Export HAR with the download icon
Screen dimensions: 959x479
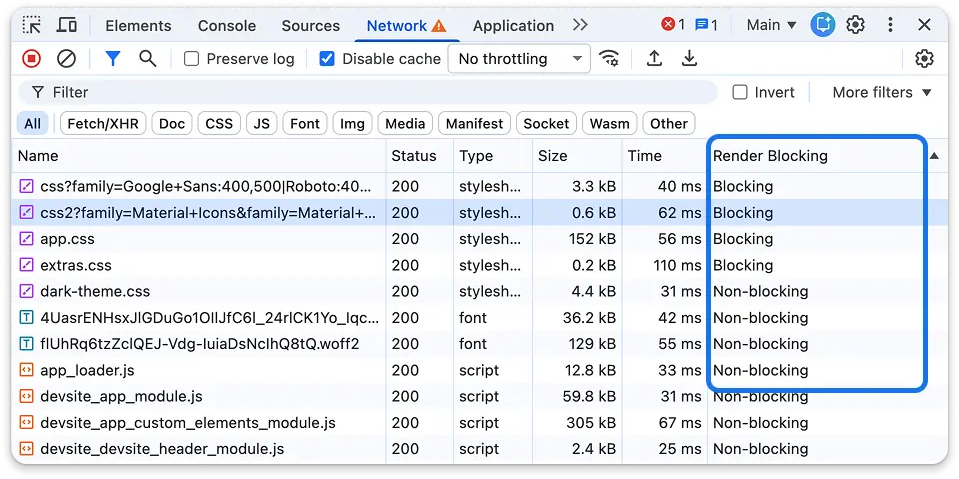689,59
